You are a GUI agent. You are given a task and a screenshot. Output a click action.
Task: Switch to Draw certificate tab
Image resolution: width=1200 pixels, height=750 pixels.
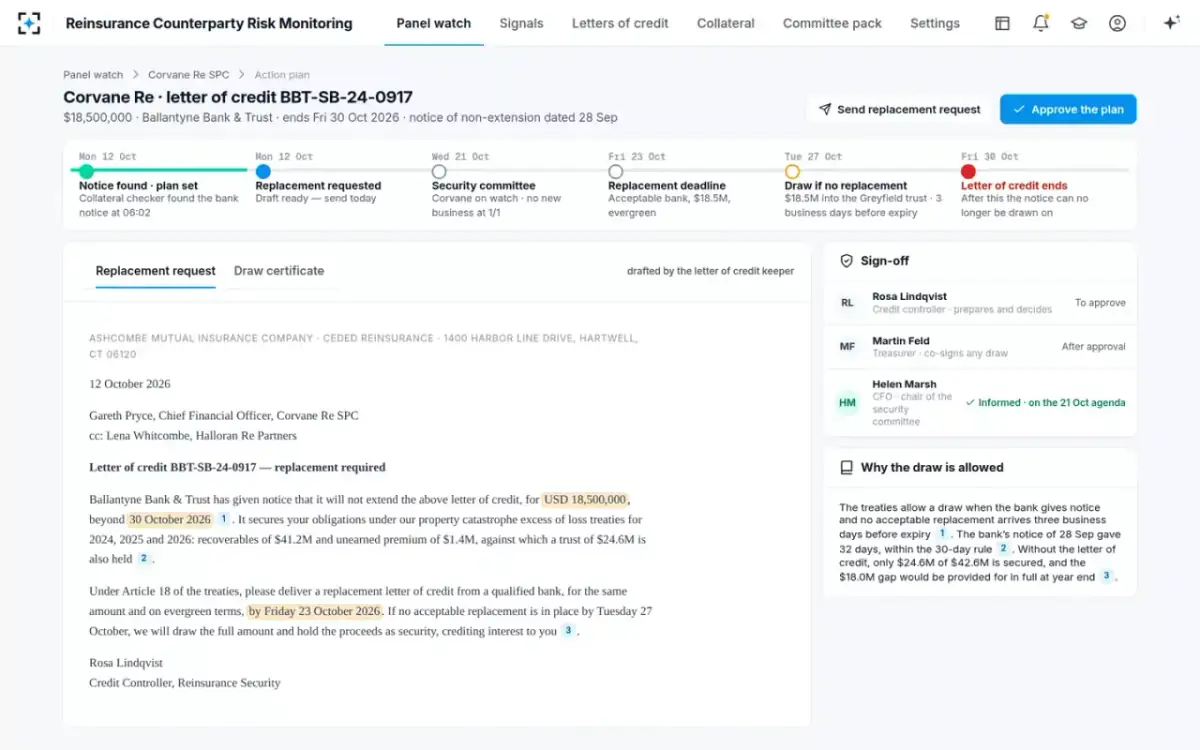(x=279, y=271)
